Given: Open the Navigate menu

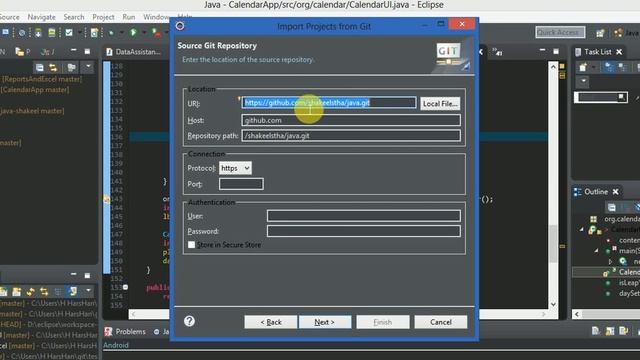Looking at the screenshot, I should [42, 17].
